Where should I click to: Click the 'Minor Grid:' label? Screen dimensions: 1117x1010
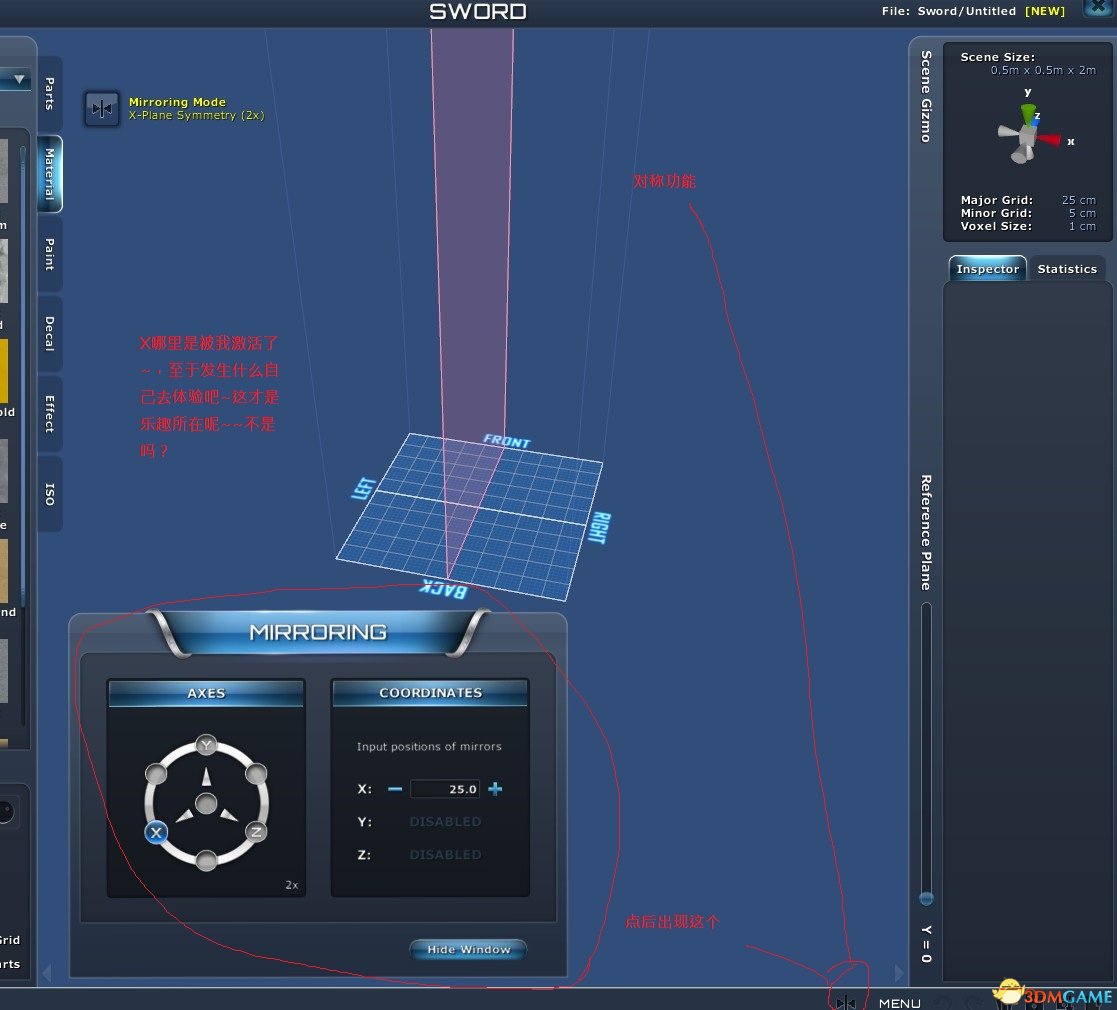[x=996, y=213]
